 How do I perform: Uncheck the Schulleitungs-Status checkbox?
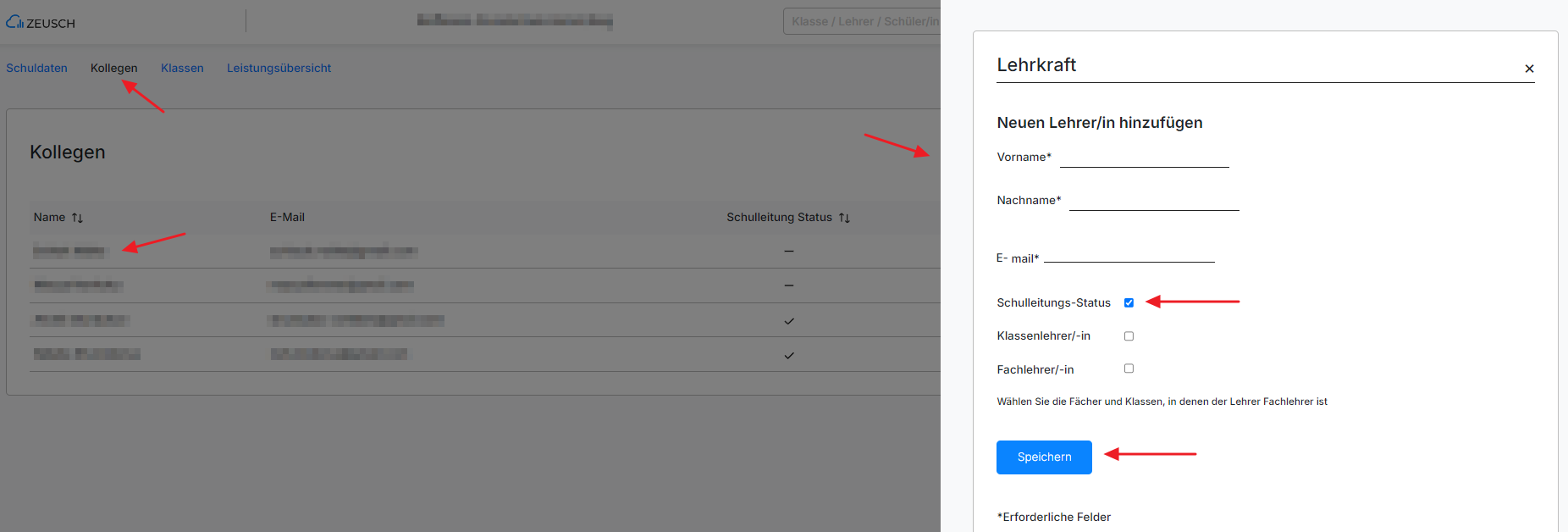[x=1129, y=302]
